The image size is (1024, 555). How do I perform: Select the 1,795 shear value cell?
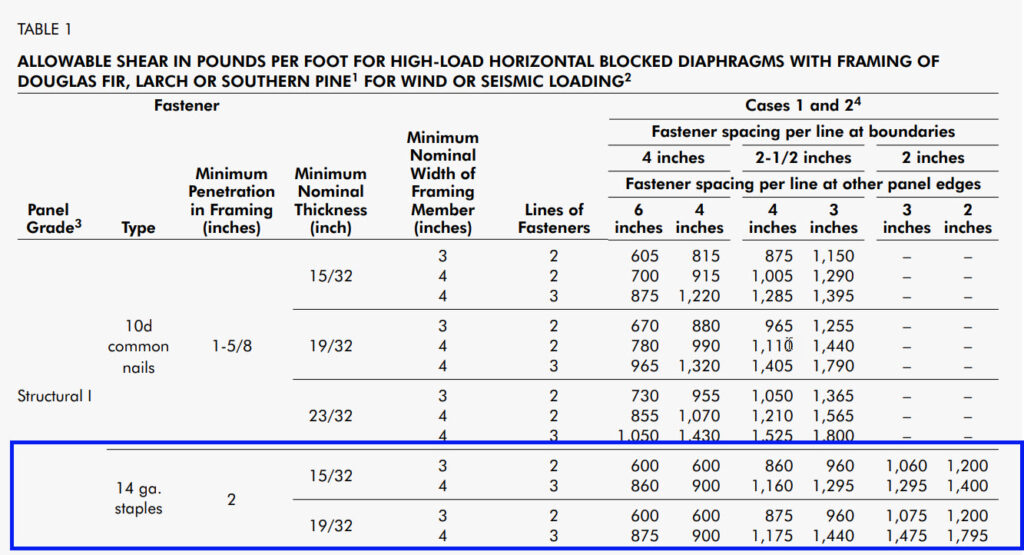coord(967,535)
